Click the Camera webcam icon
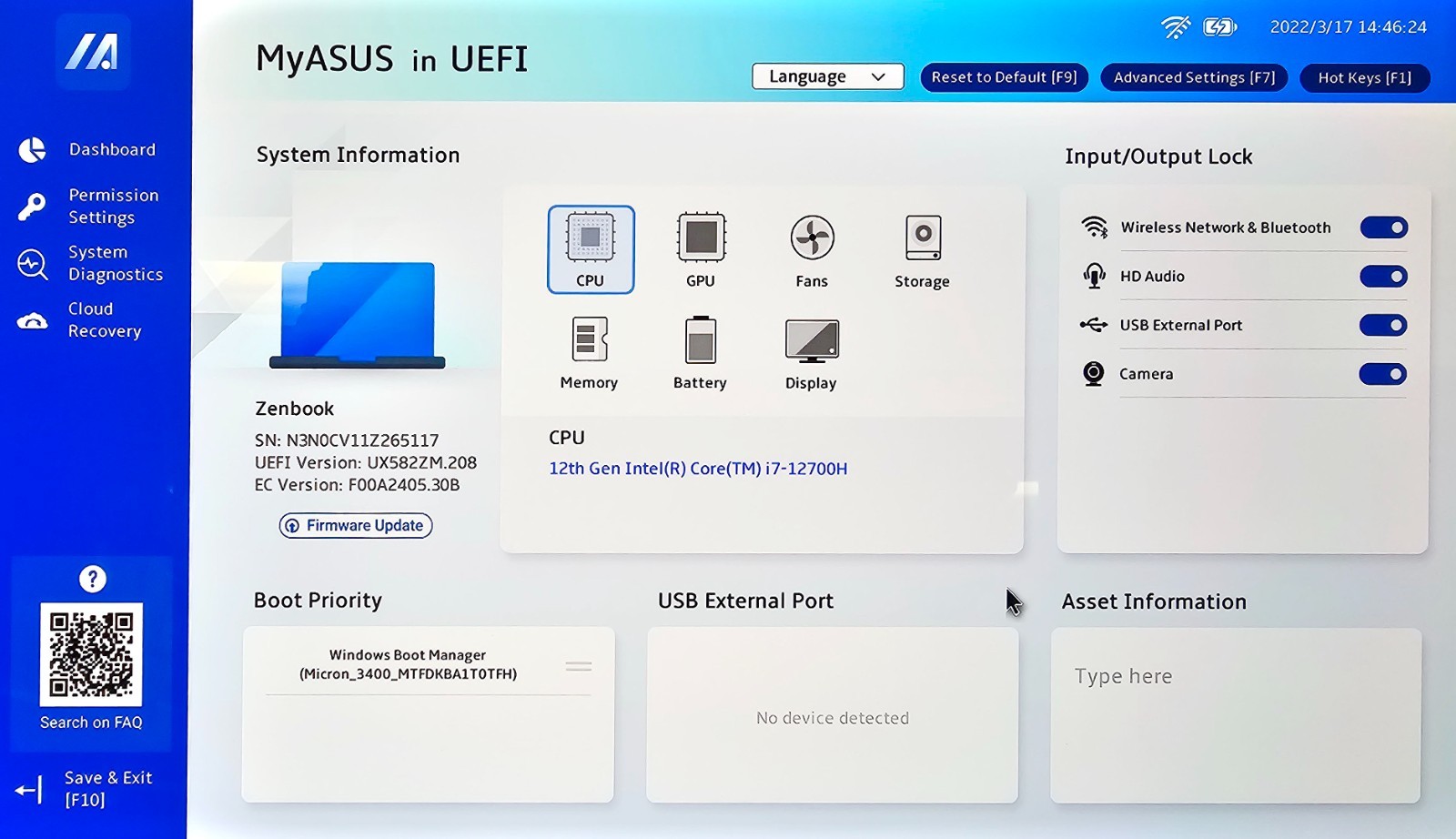 tap(1093, 374)
